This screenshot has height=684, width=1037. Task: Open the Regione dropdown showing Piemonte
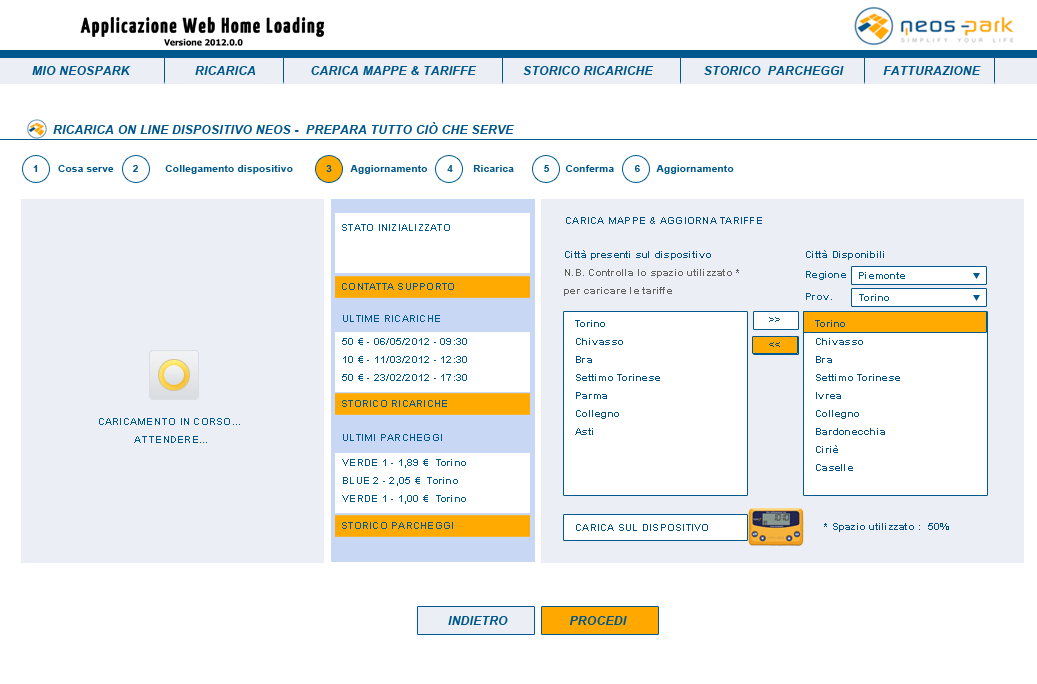[918, 276]
